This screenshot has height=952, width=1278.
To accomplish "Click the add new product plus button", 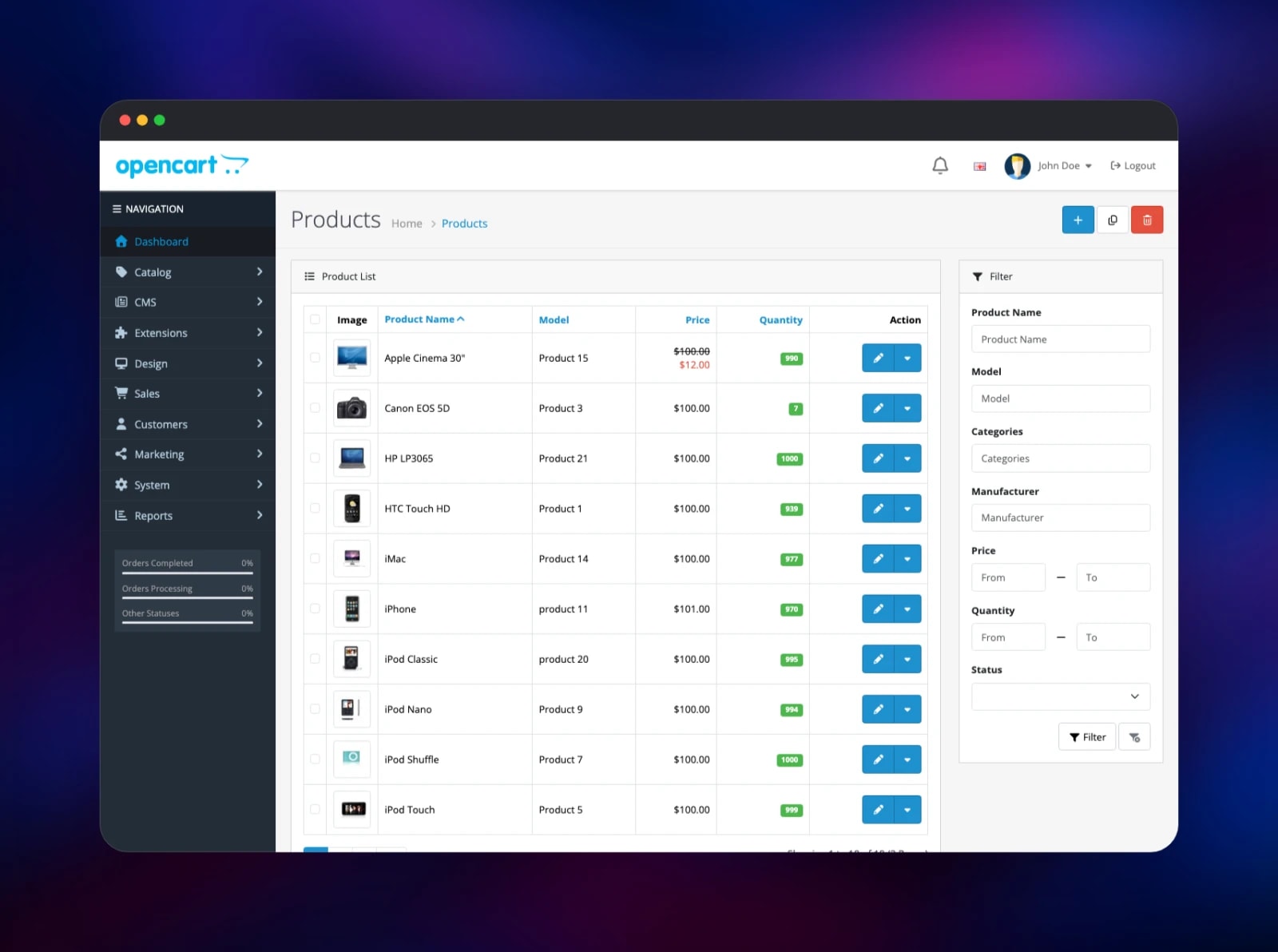I will (x=1078, y=220).
